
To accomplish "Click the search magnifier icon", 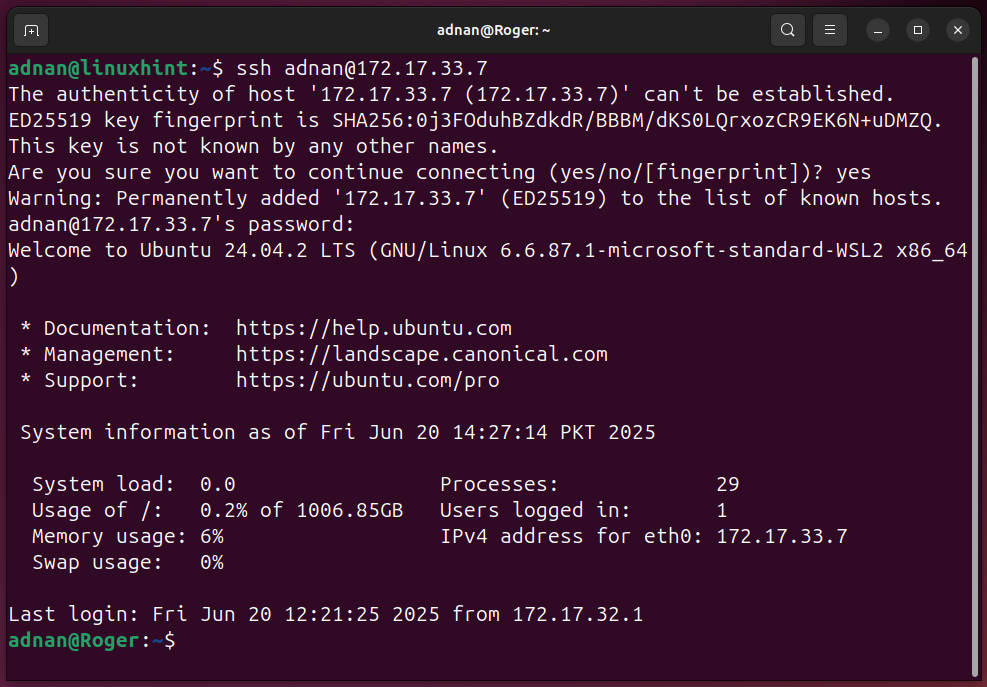I will pos(788,30).
